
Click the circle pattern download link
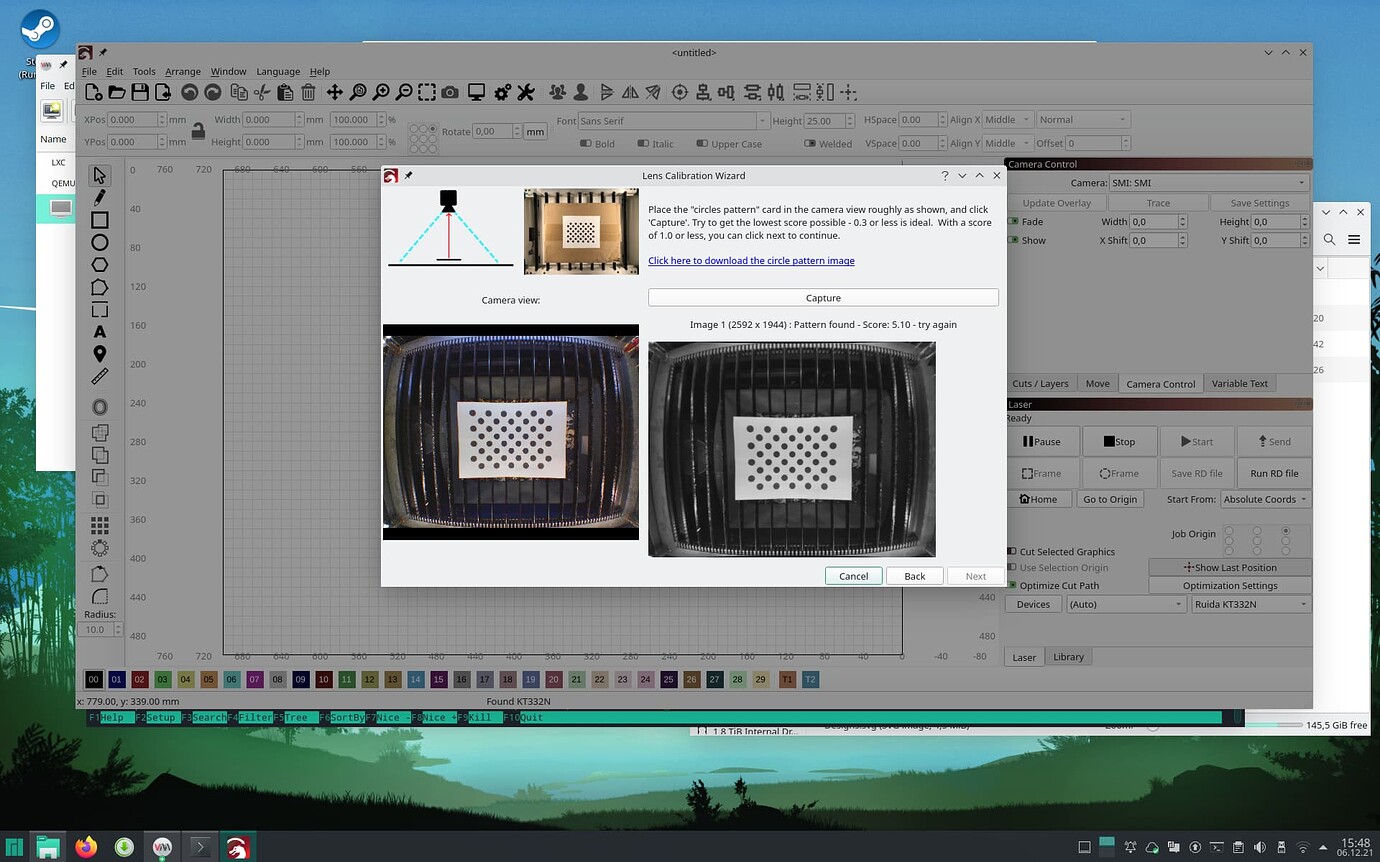tap(751, 260)
